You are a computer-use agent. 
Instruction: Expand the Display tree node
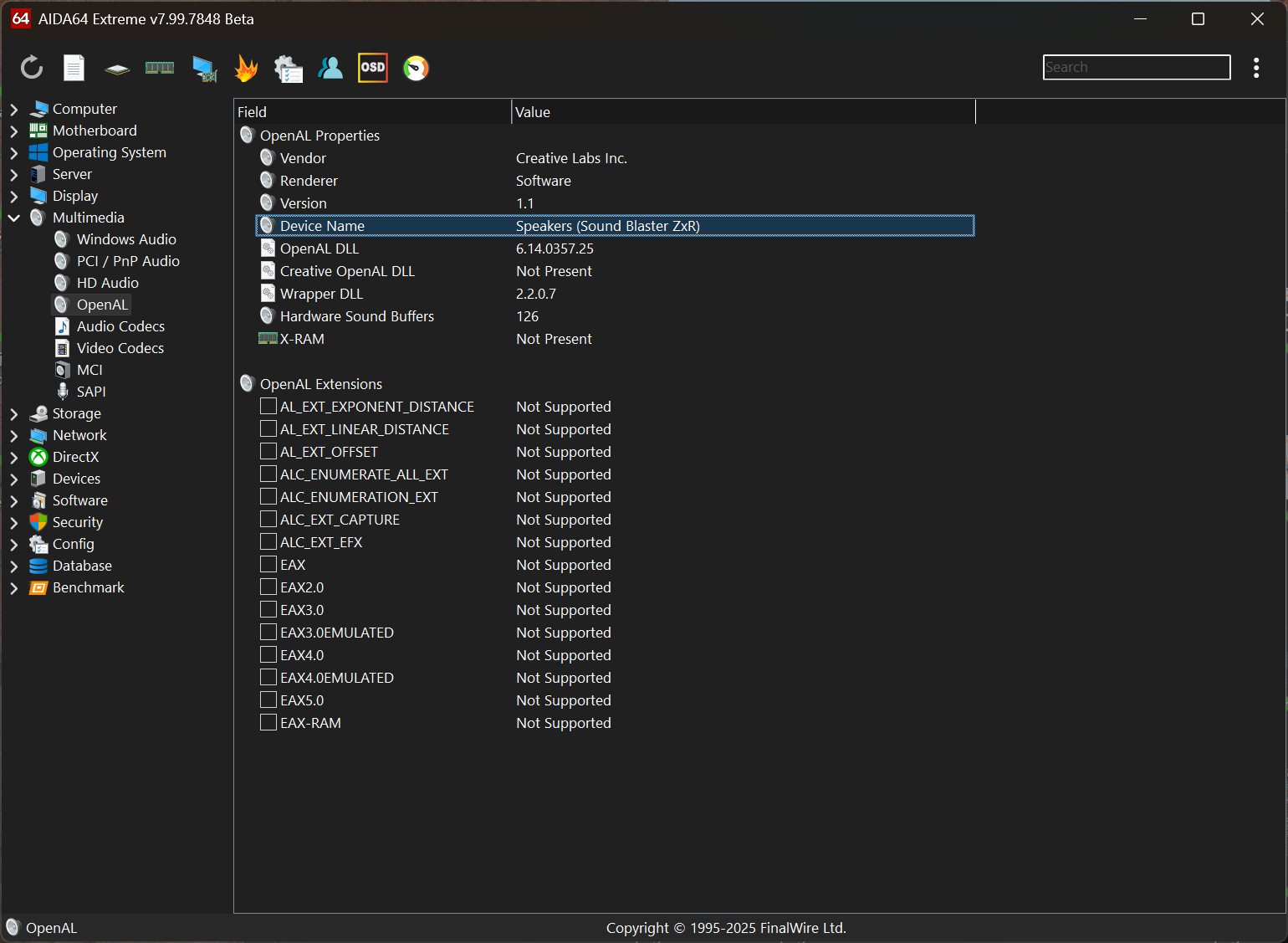[x=14, y=197]
